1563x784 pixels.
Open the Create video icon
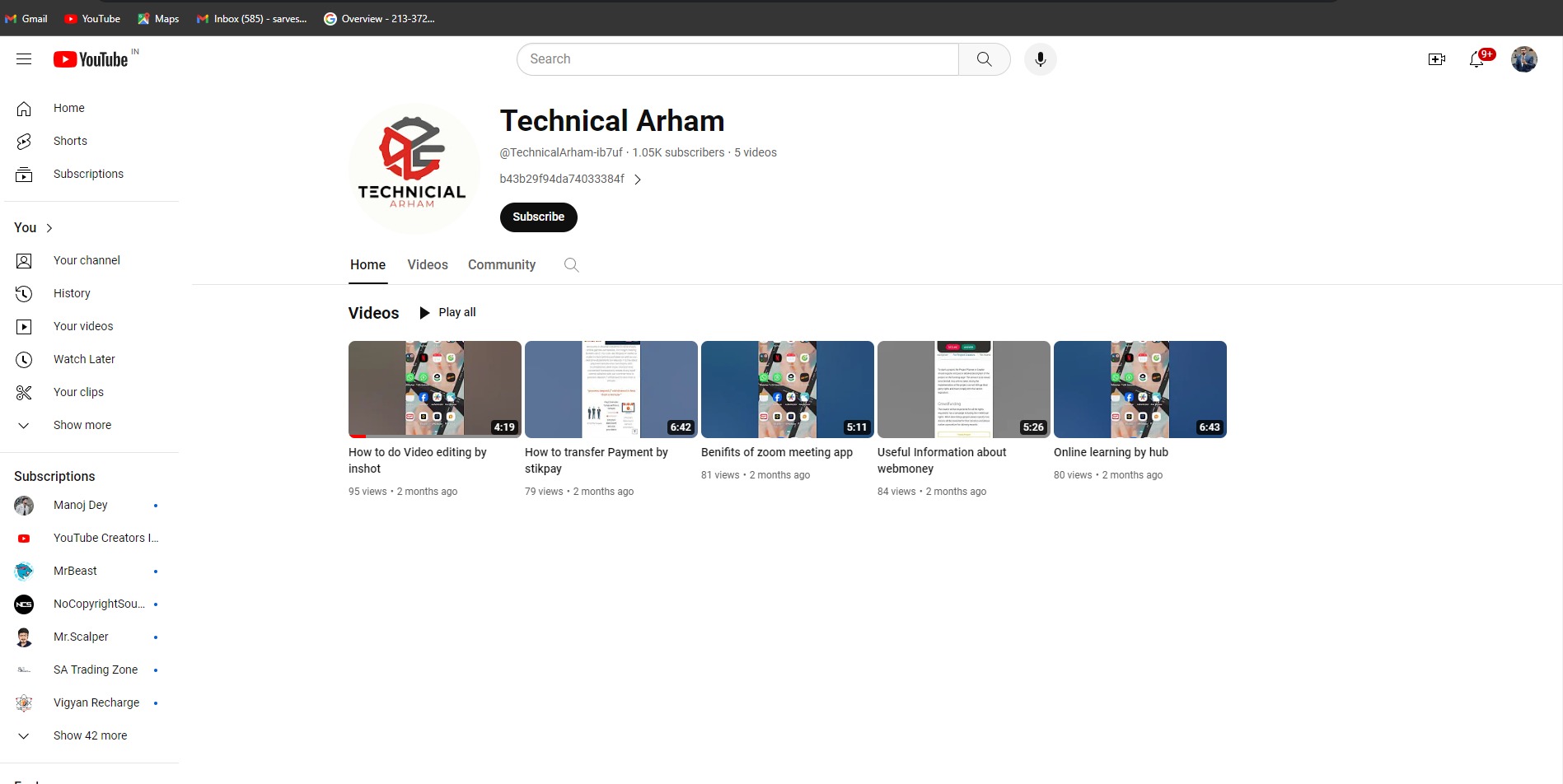(x=1436, y=59)
